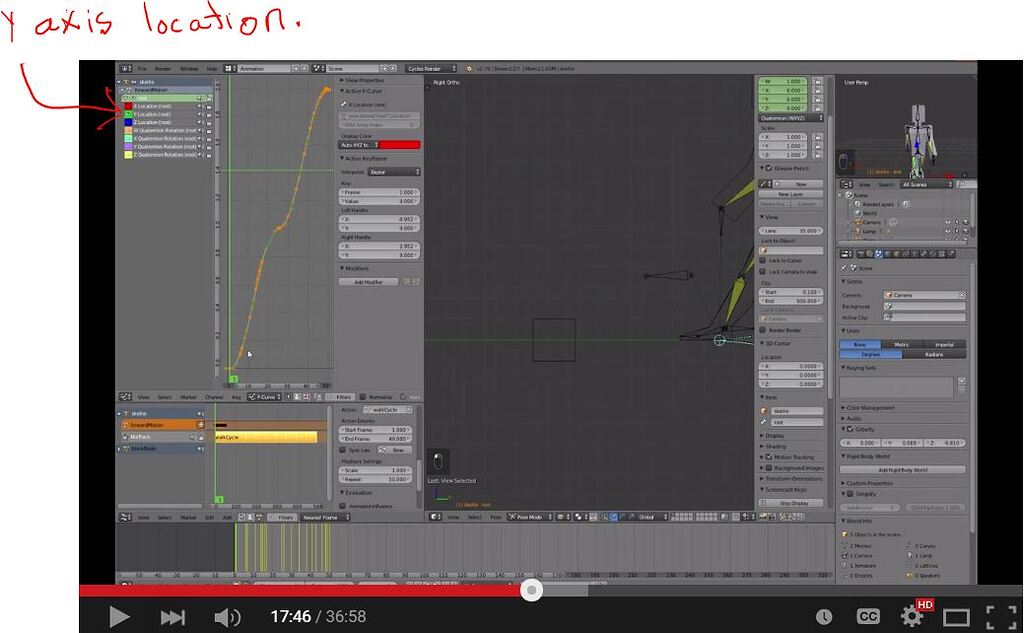Click the red X Location channel swatch
The width and height of the screenshot is (1024, 633).
129,106
